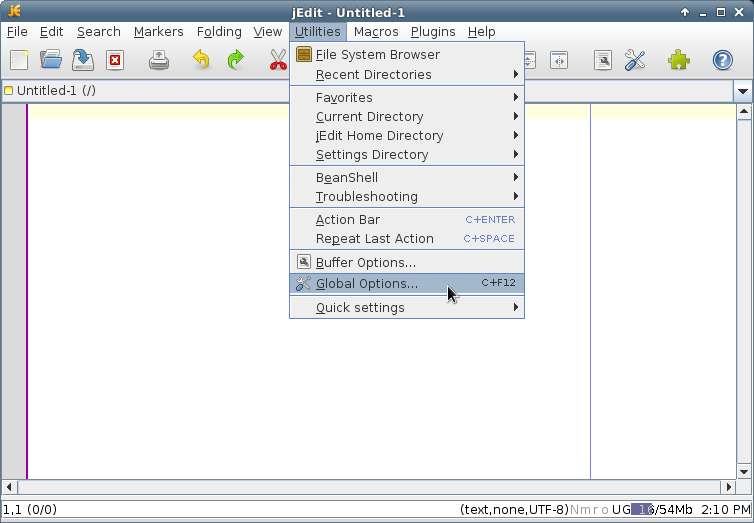
Task: Click the caret position '1,1 (0/0)' status text
Action: [x=30, y=510]
